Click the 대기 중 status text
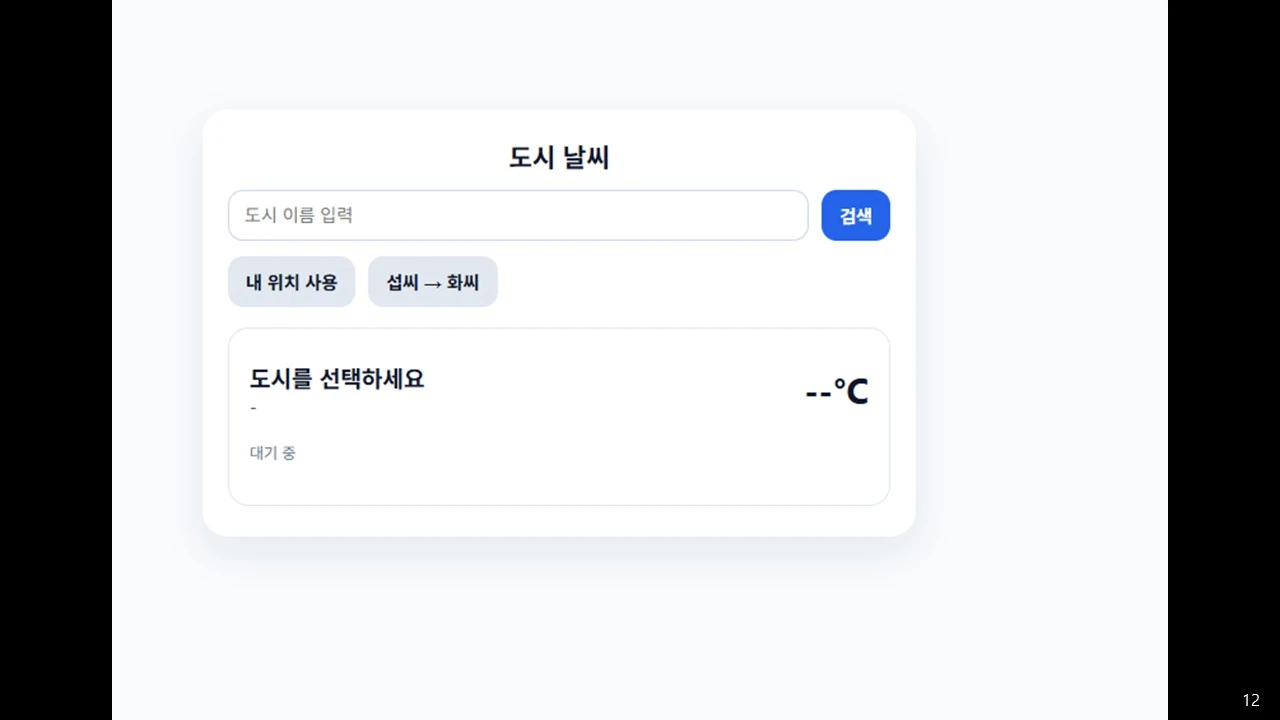The height and width of the screenshot is (720, 1280). pyautogui.click(x=272, y=452)
